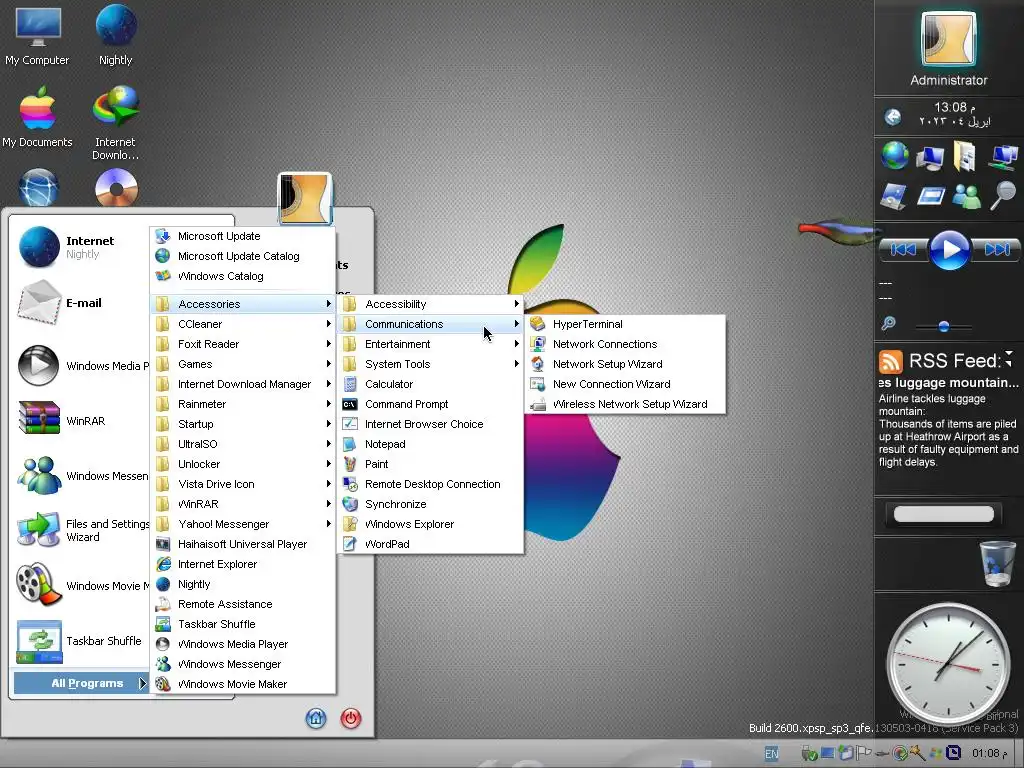Click the Internet Explorer icon in All Programs
This screenshot has width=1024, height=768.
coord(163,564)
